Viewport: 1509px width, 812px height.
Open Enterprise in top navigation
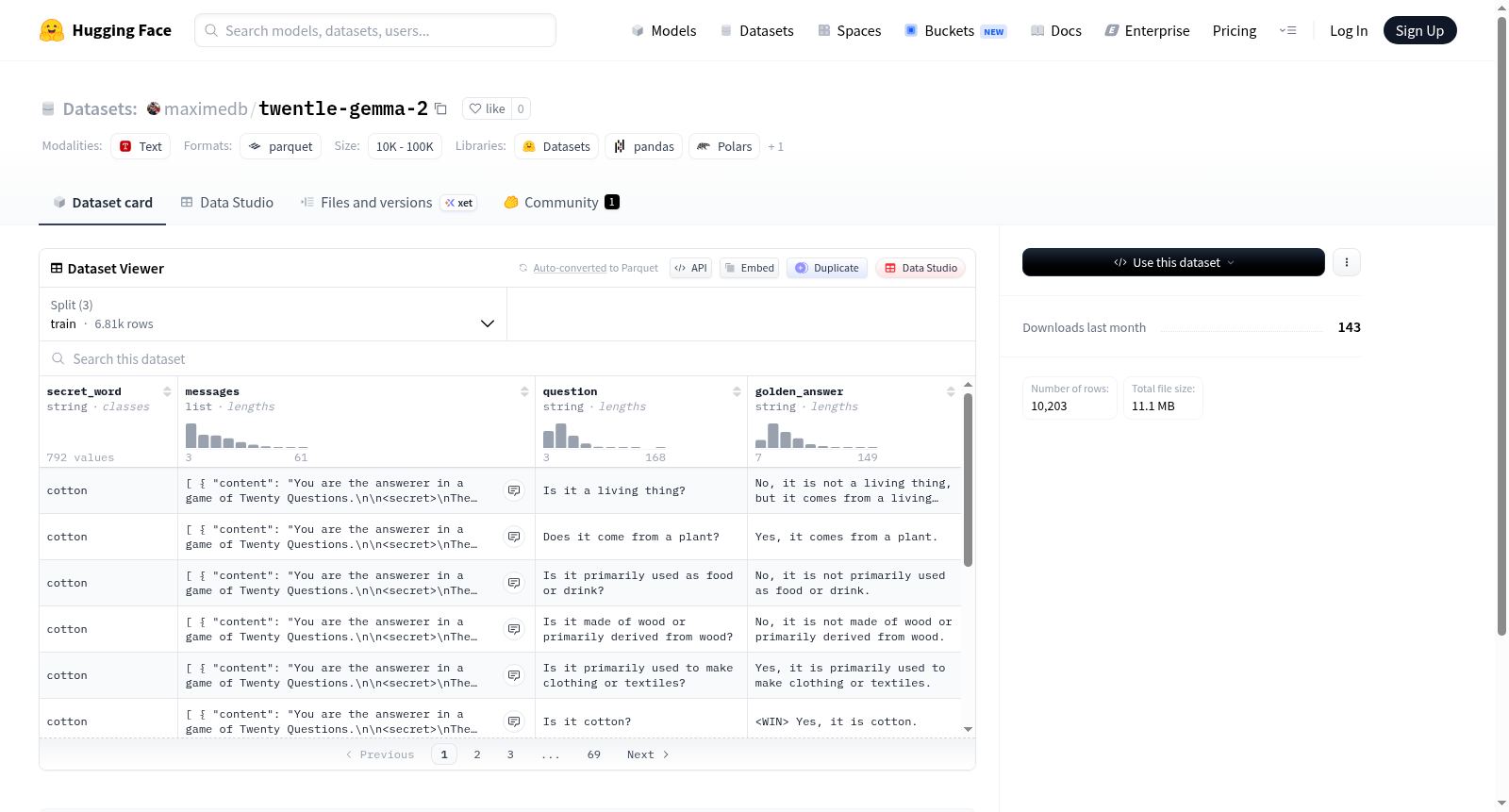point(1147,30)
